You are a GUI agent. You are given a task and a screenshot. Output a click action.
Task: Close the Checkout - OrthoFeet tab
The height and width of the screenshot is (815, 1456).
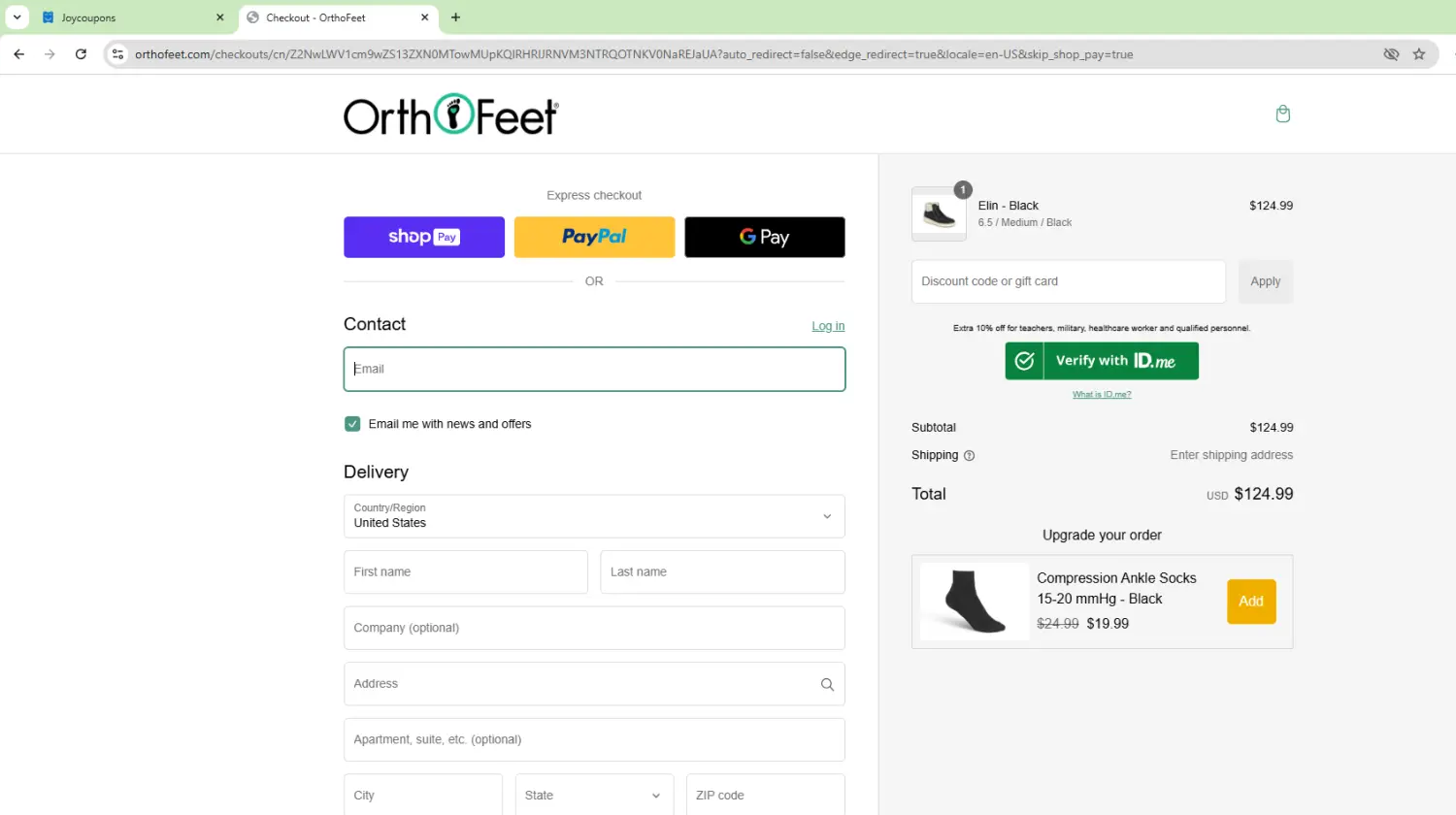click(425, 17)
